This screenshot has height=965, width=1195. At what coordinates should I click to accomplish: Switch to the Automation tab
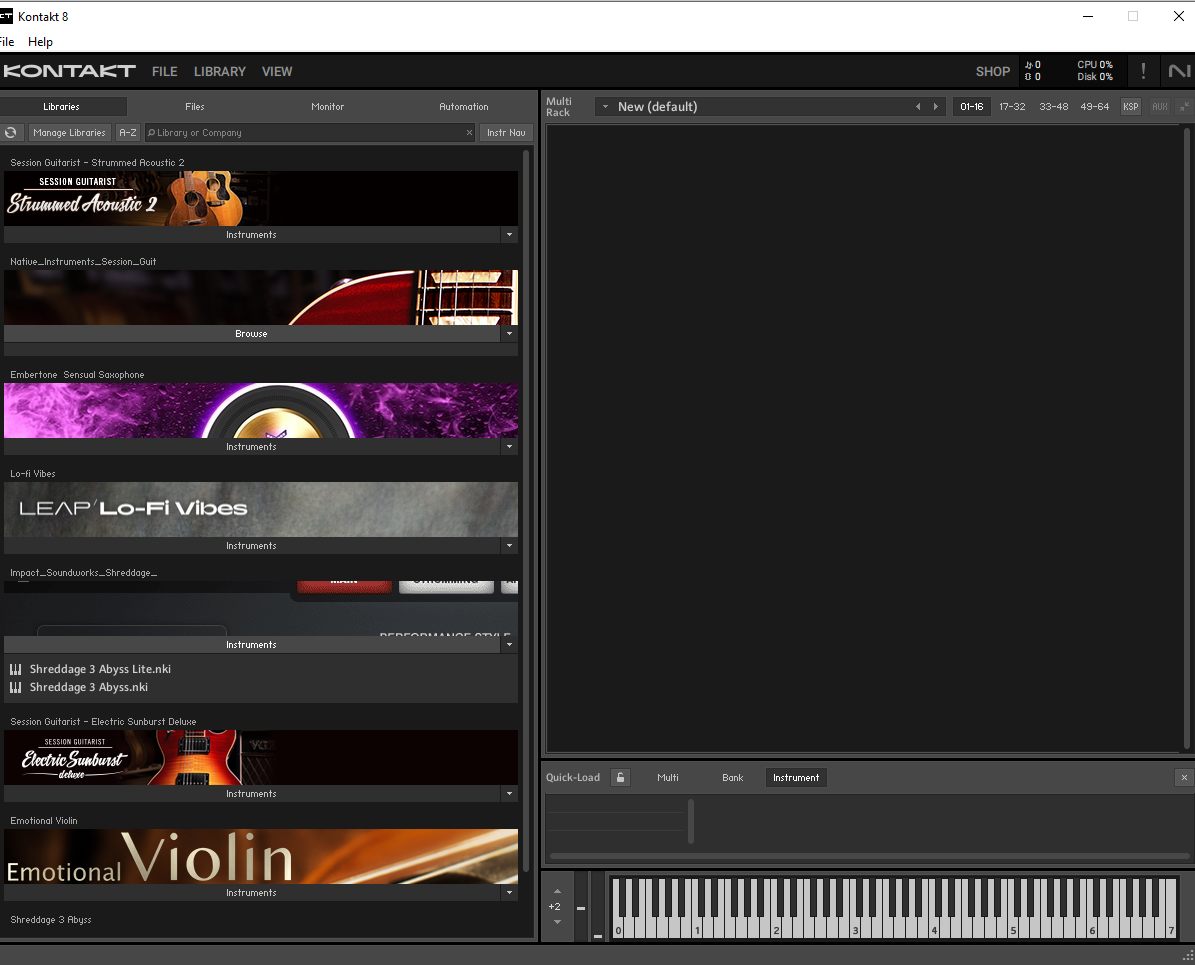click(463, 107)
